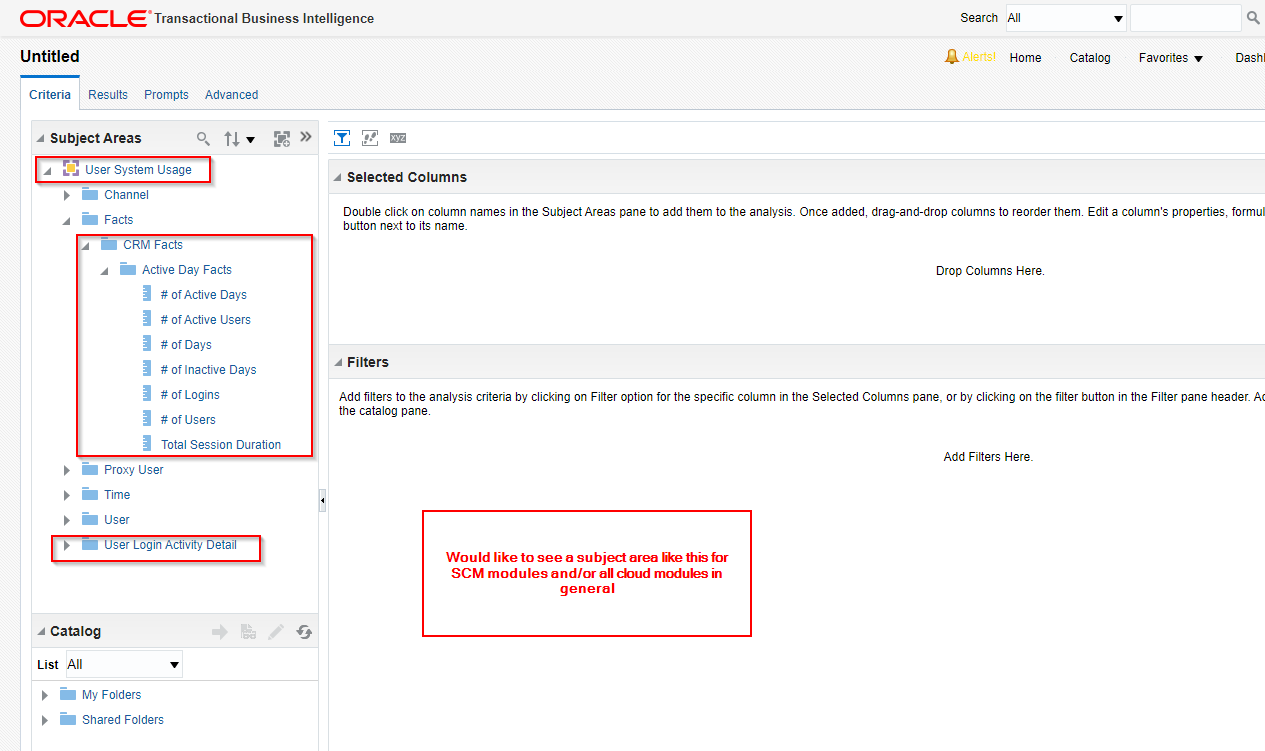Image resolution: width=1265 pixels, height=751 pixels.
Task: Expand Shared Folders in Catalog
Action: pos(45,720)
